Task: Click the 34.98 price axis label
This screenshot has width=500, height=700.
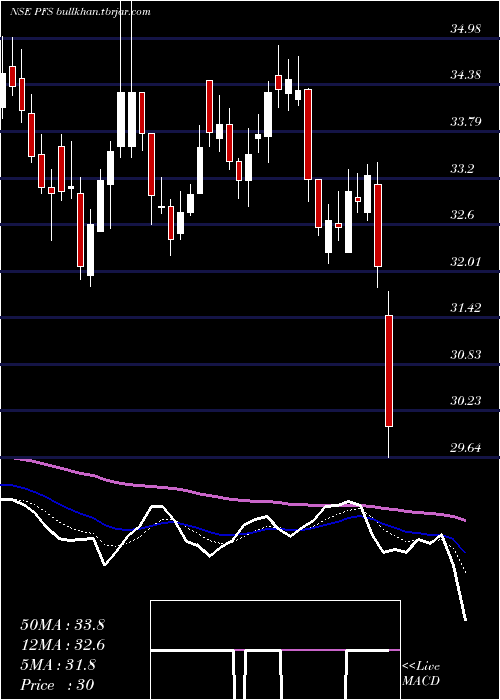Action: click(x=466, y=29)
